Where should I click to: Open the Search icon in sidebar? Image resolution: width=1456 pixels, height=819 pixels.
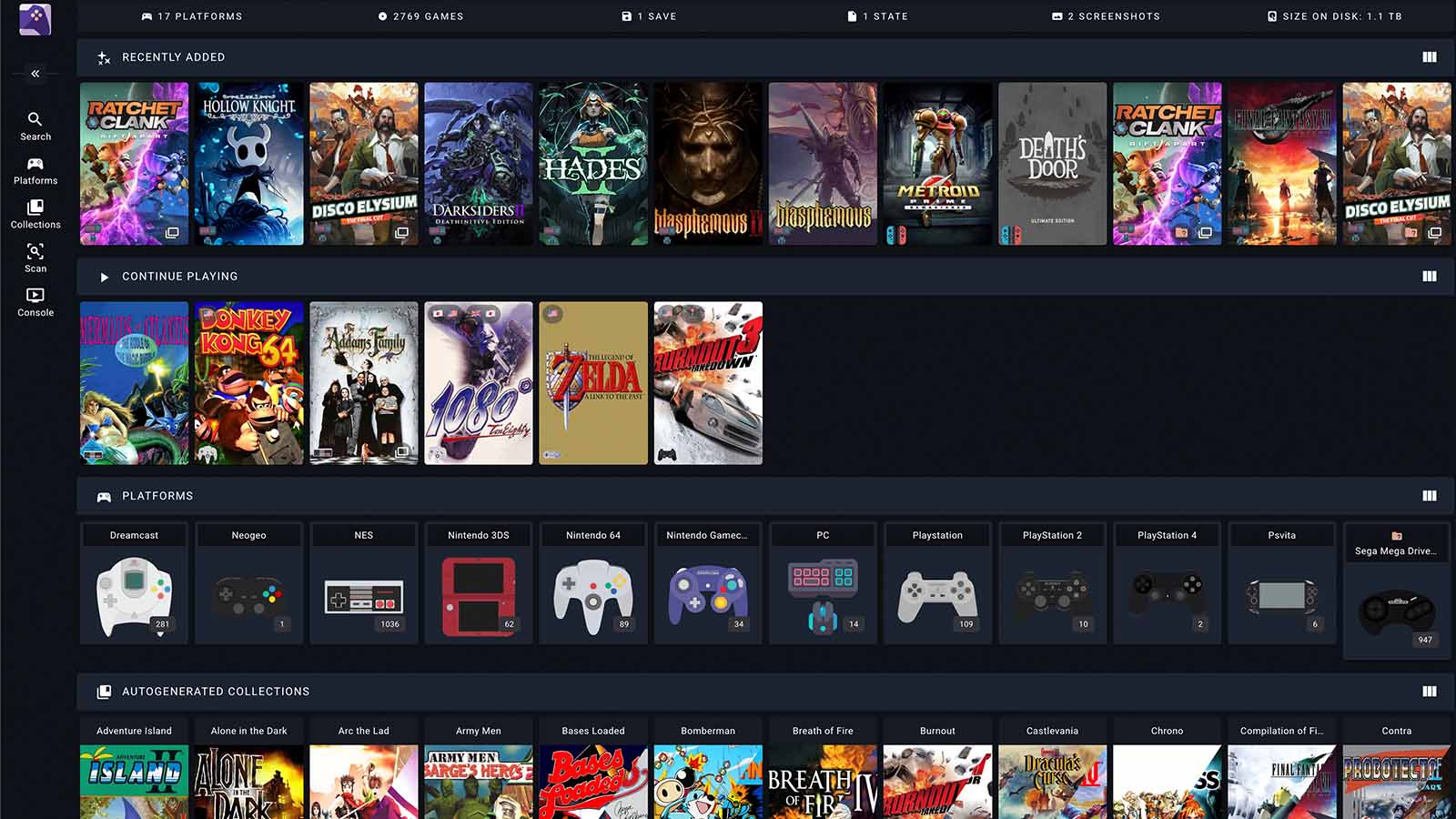click(x=35, y=126)
